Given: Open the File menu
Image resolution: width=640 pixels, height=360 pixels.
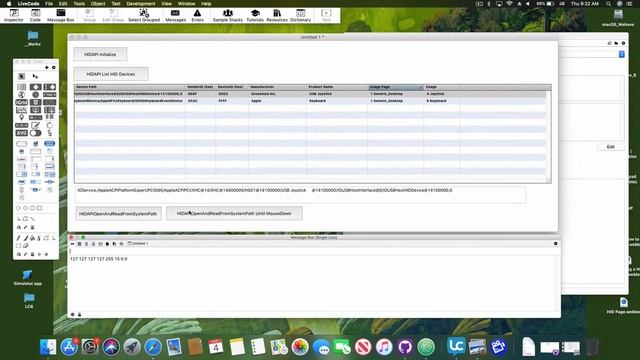Looking at the screenshot, I should 49,4.
